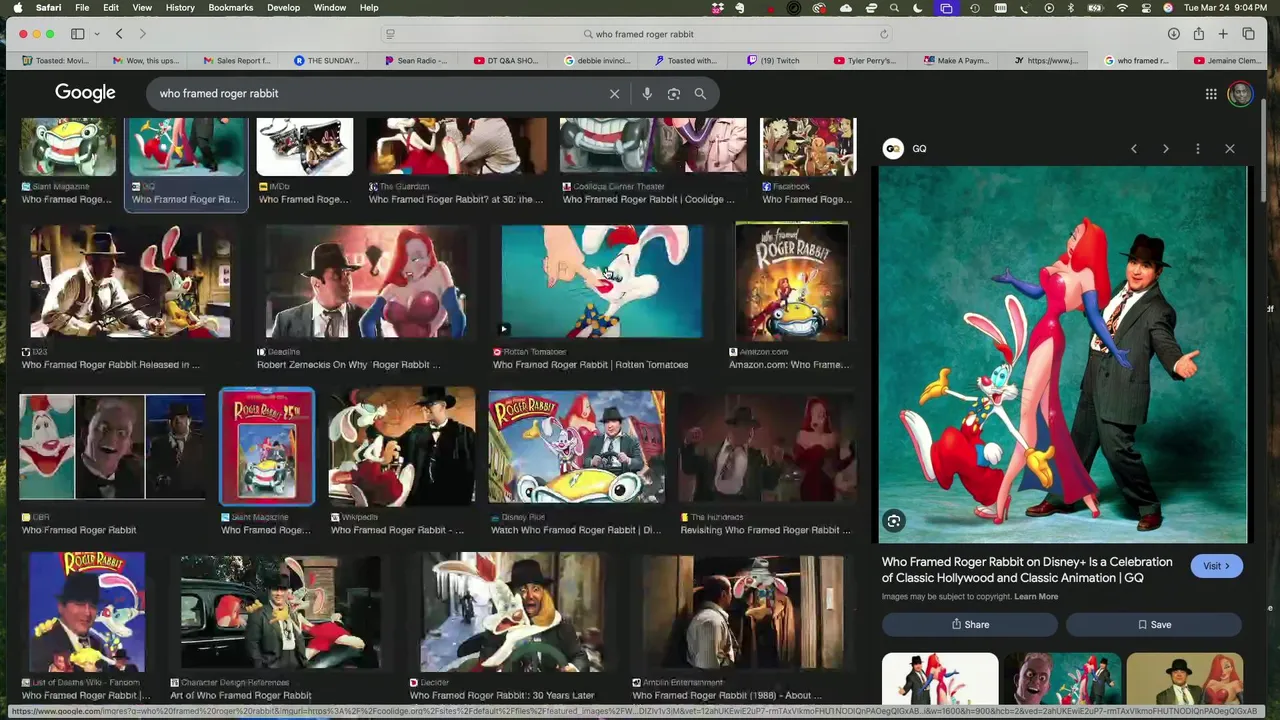
Task: Open the Wi-Fi status menu
Action: tap(1122, 8)
